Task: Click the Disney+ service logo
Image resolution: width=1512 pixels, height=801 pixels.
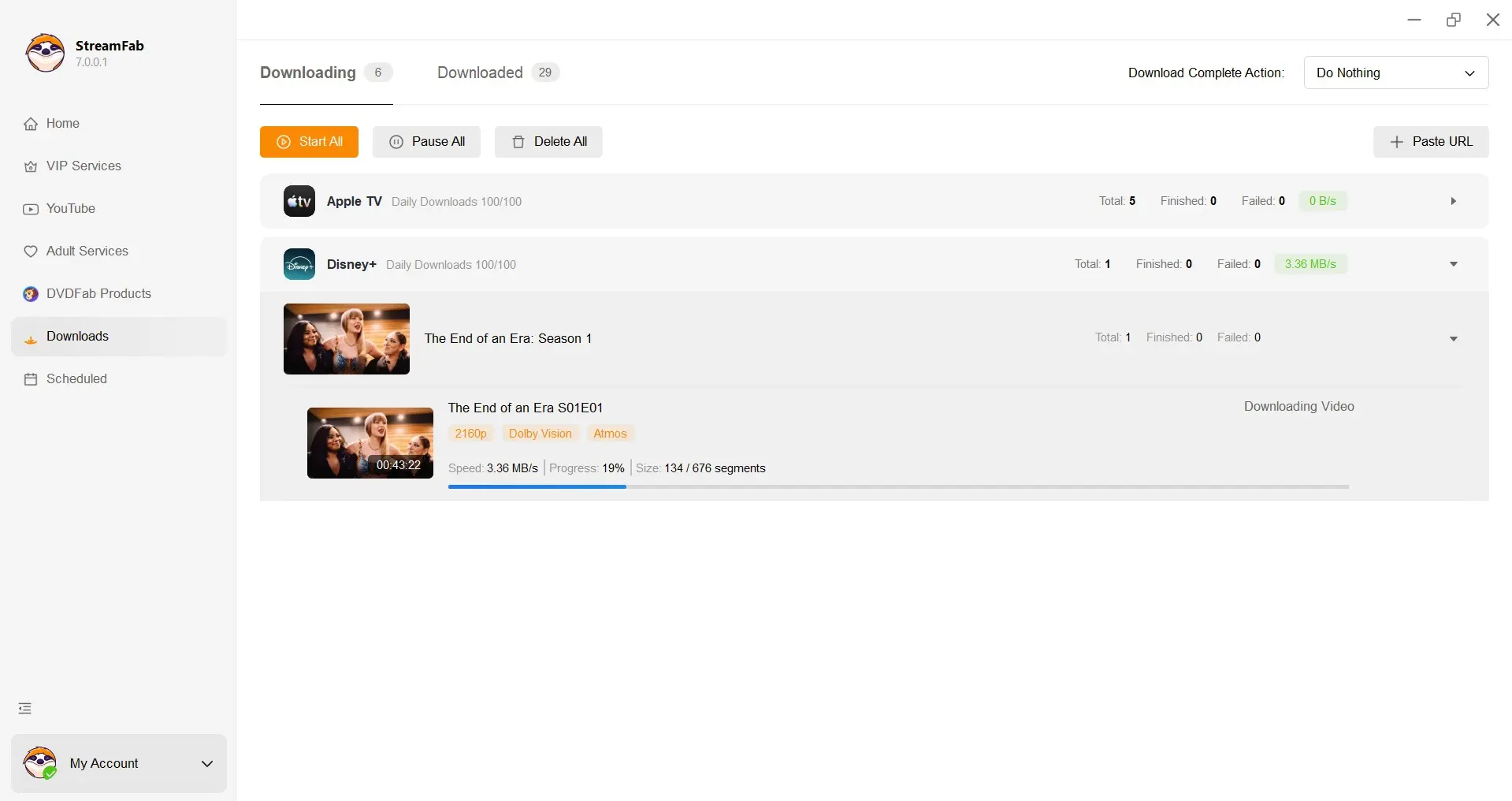Action: pyautogui.click(x=299, y=264)
